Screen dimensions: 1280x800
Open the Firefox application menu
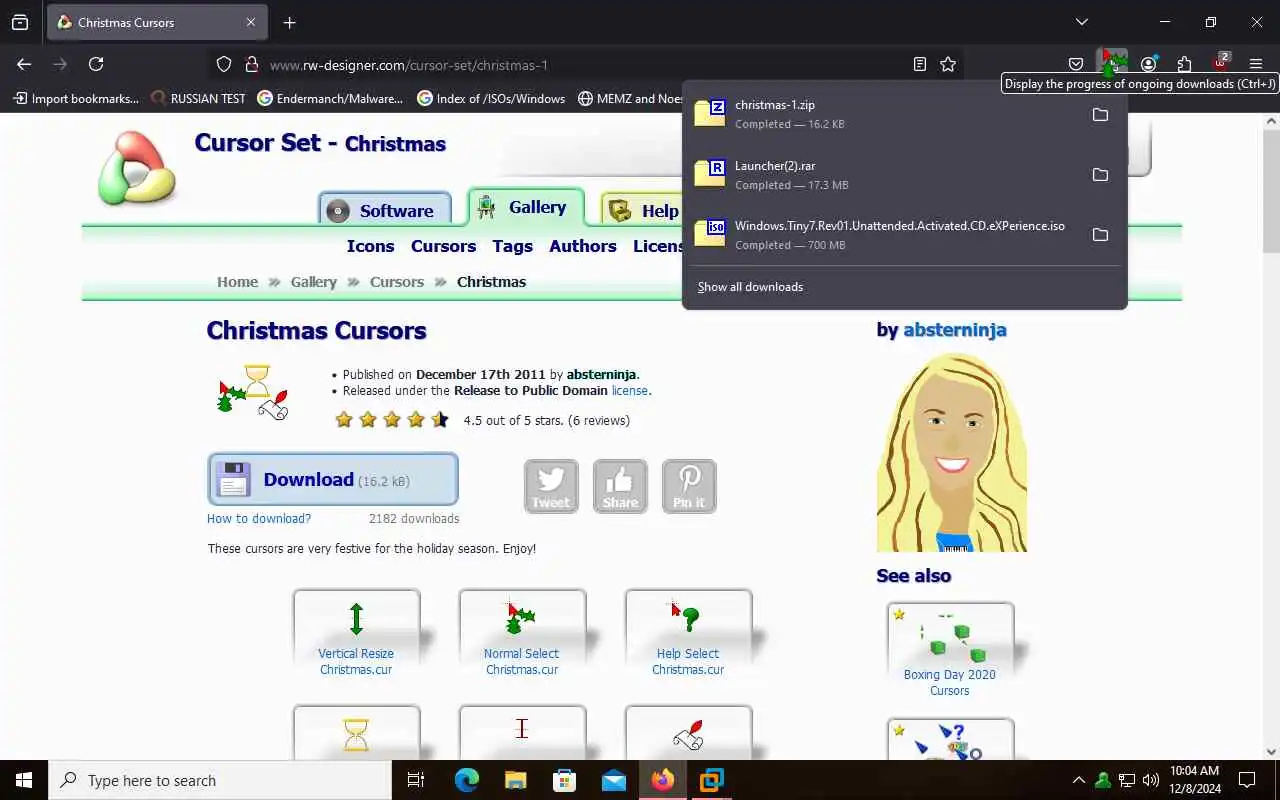click(x=1256, y=64)
